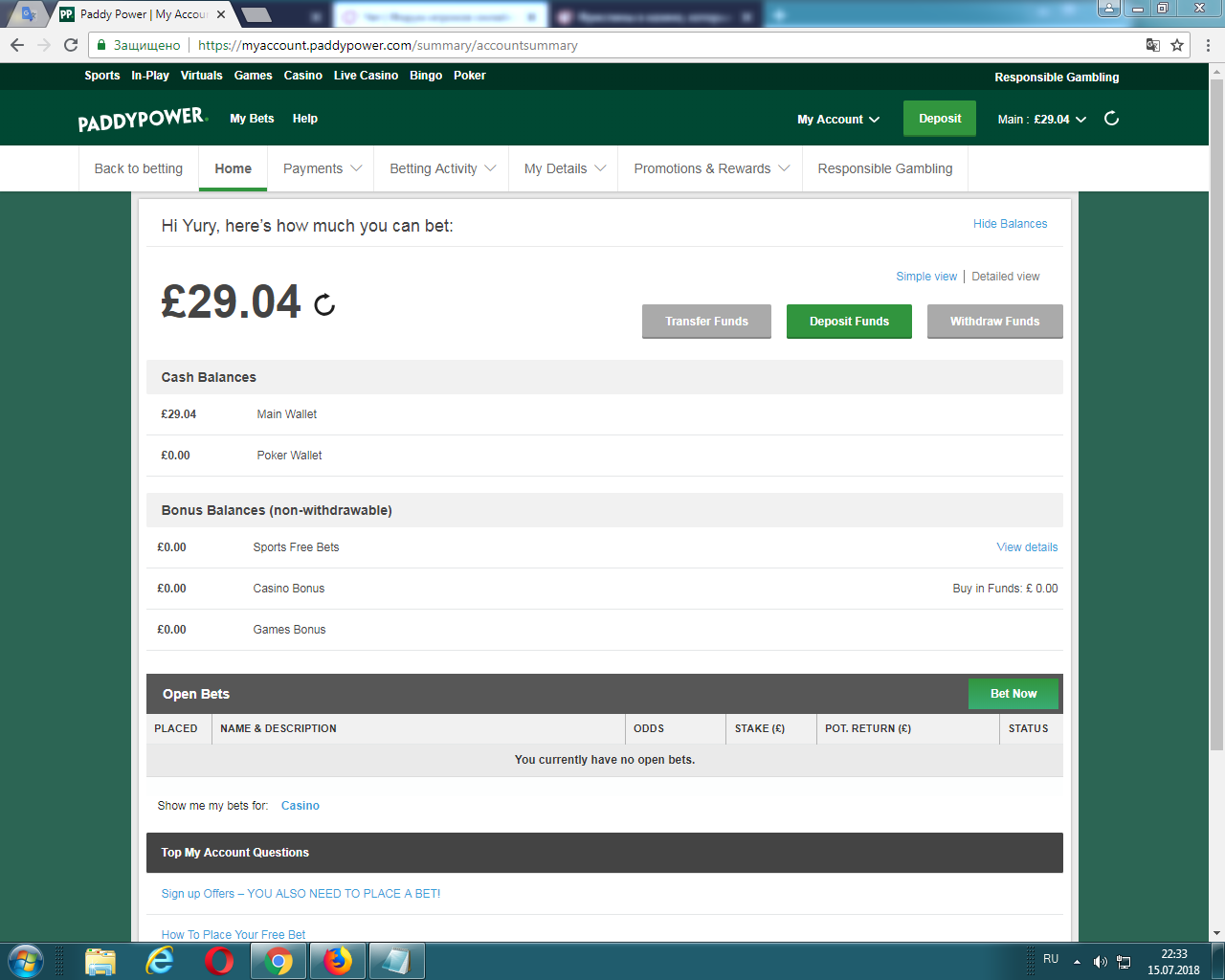Expand the My Account dropdown
The image size is (1225, 980).
(x=838, y=120)
